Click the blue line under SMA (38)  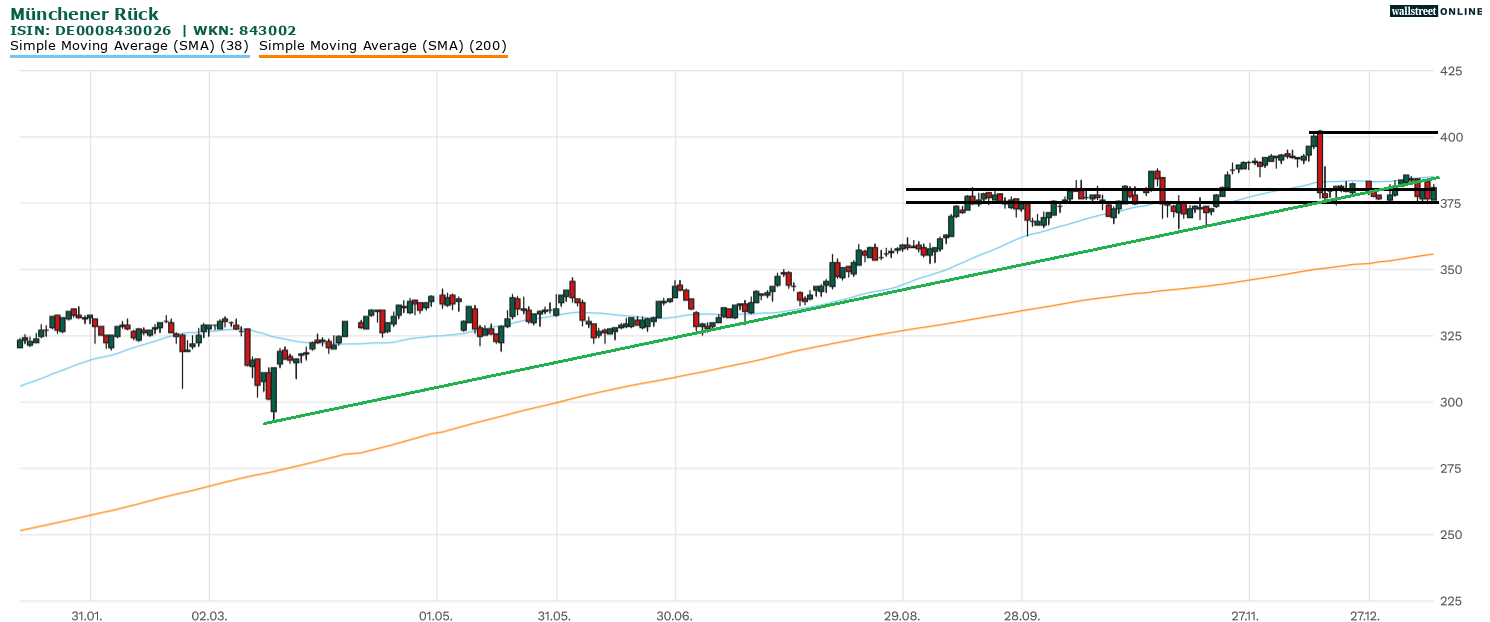[x=129, y=57]
